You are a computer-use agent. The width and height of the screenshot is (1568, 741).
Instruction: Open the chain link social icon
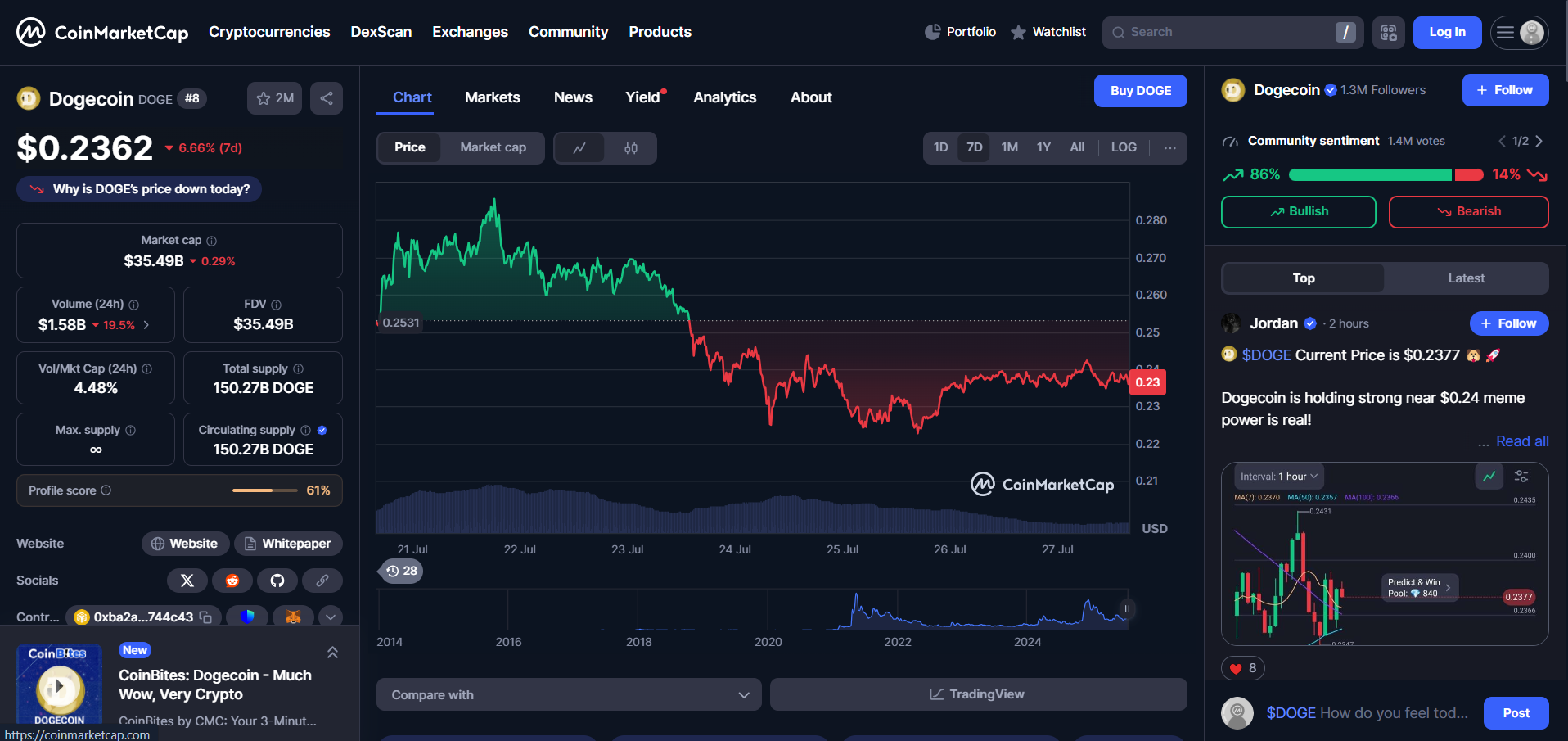322,581
